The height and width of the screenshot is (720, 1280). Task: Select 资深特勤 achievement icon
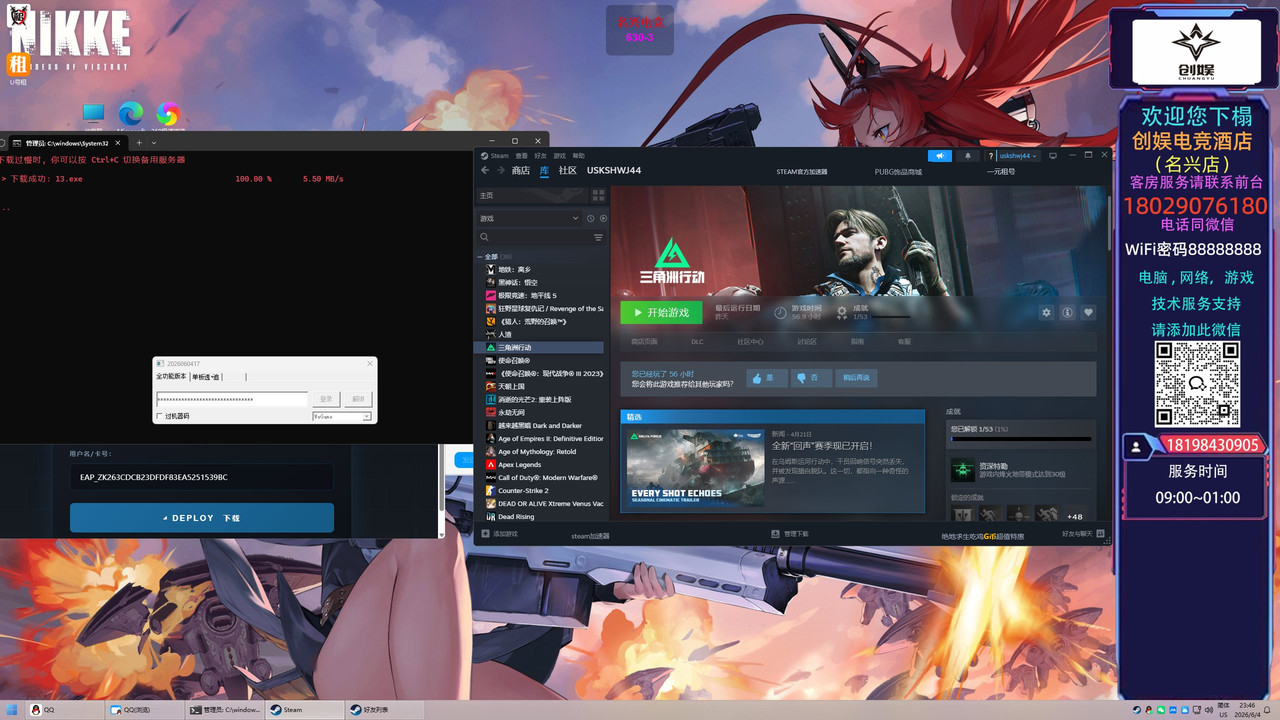(x=962, y=470)
